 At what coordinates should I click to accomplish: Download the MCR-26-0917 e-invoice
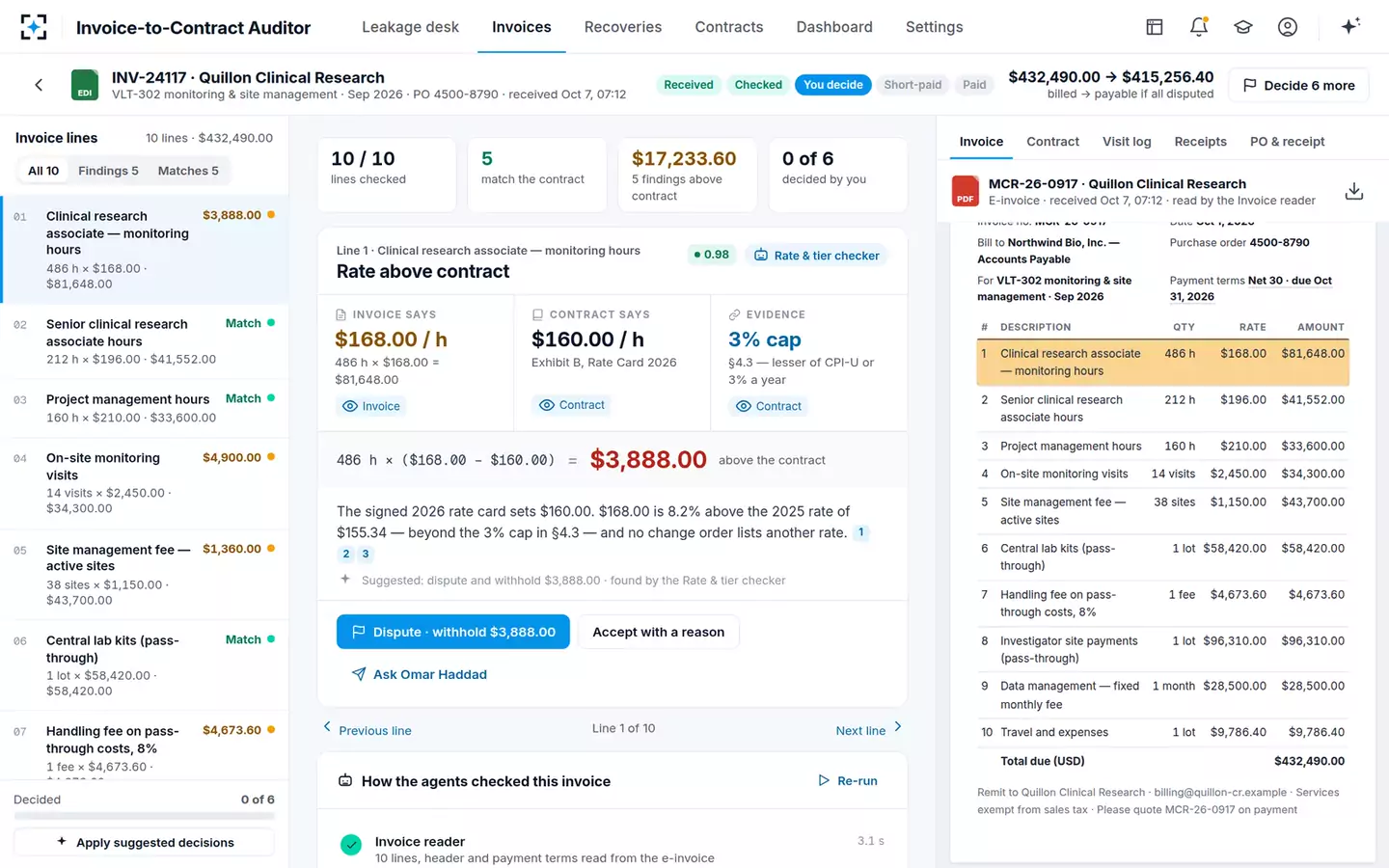[1354, 191]
